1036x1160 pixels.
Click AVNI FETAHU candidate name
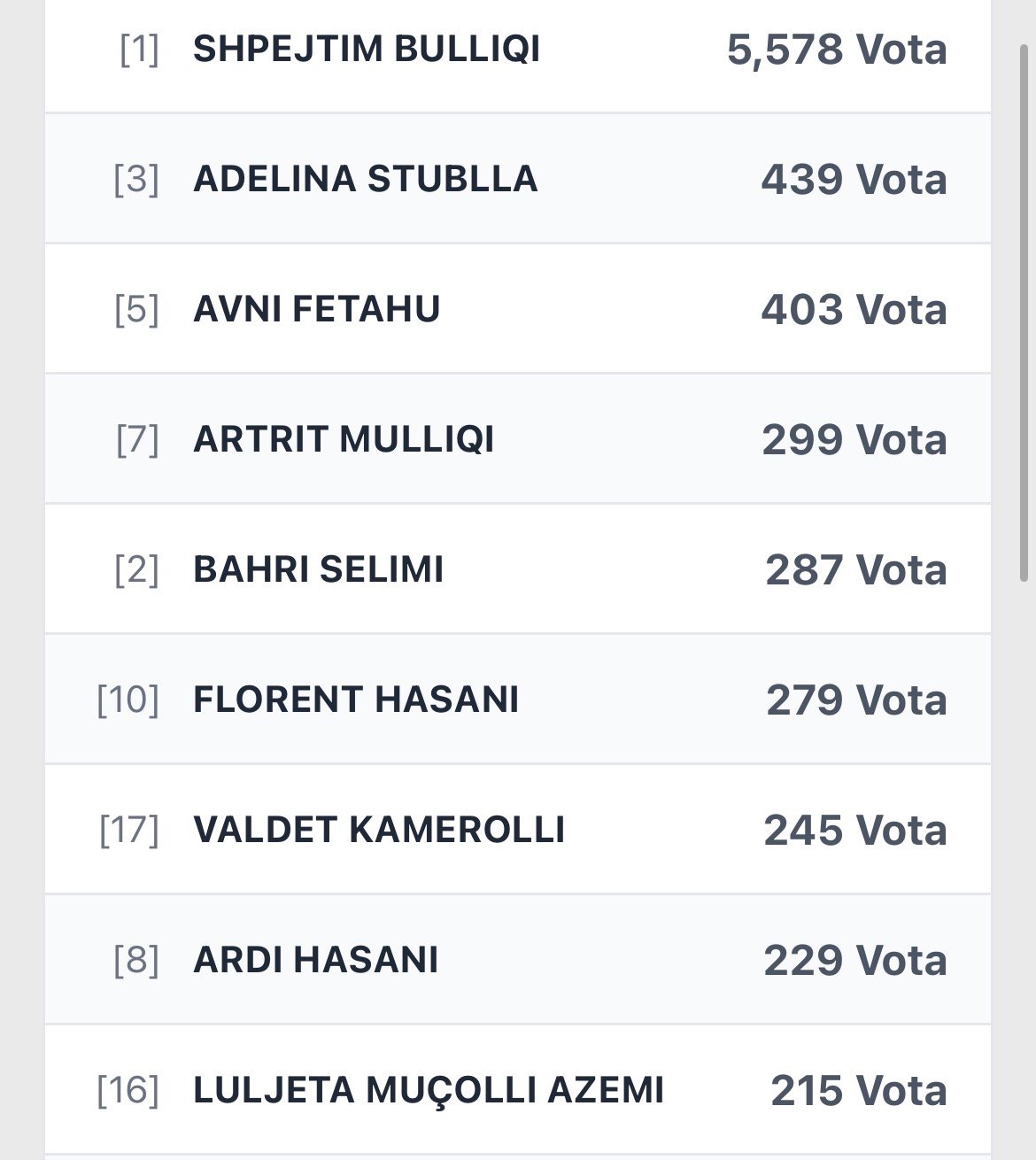(x=316, y=309)
